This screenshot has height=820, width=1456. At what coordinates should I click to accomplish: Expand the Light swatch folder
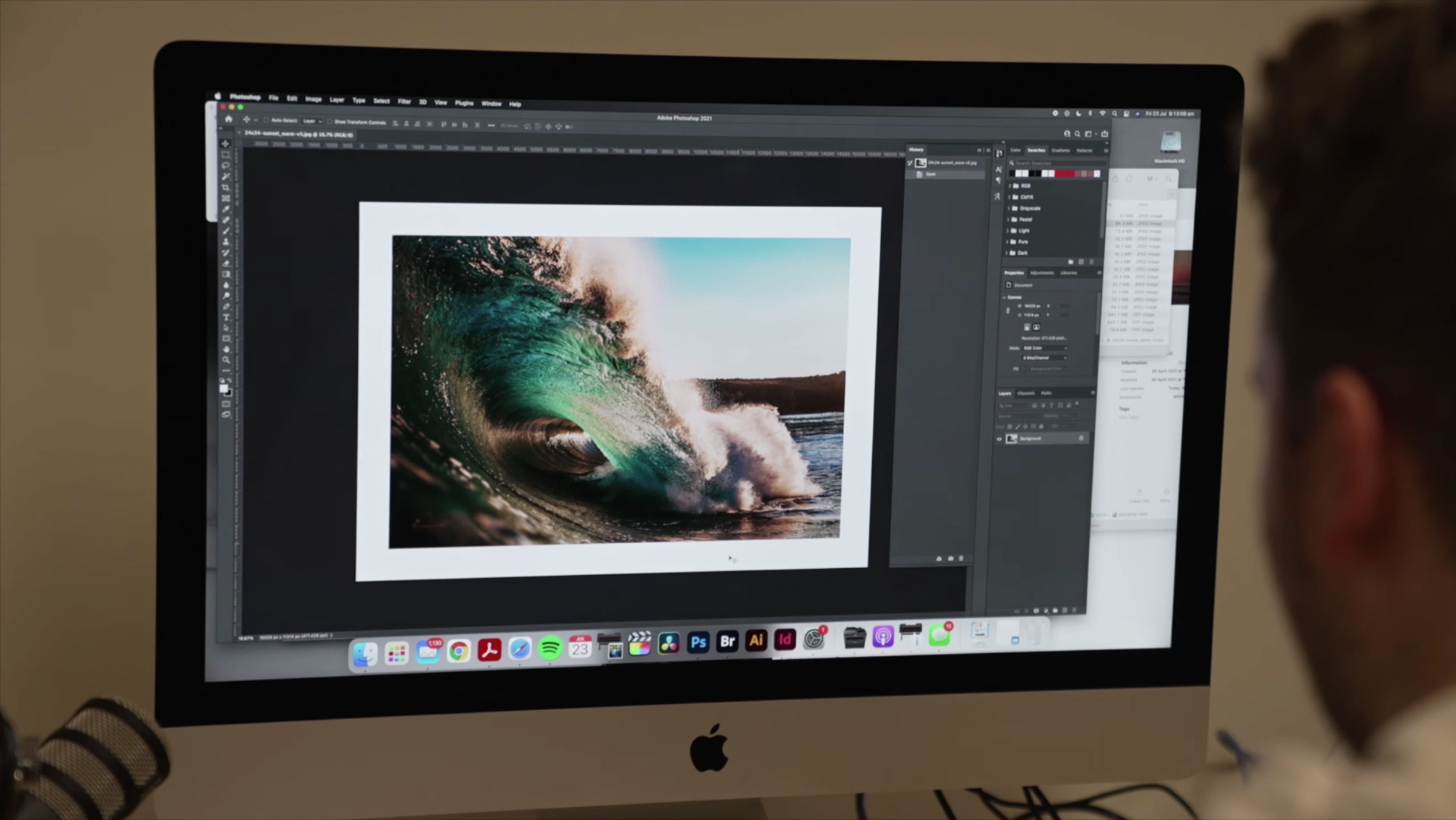pos(1009,231)
